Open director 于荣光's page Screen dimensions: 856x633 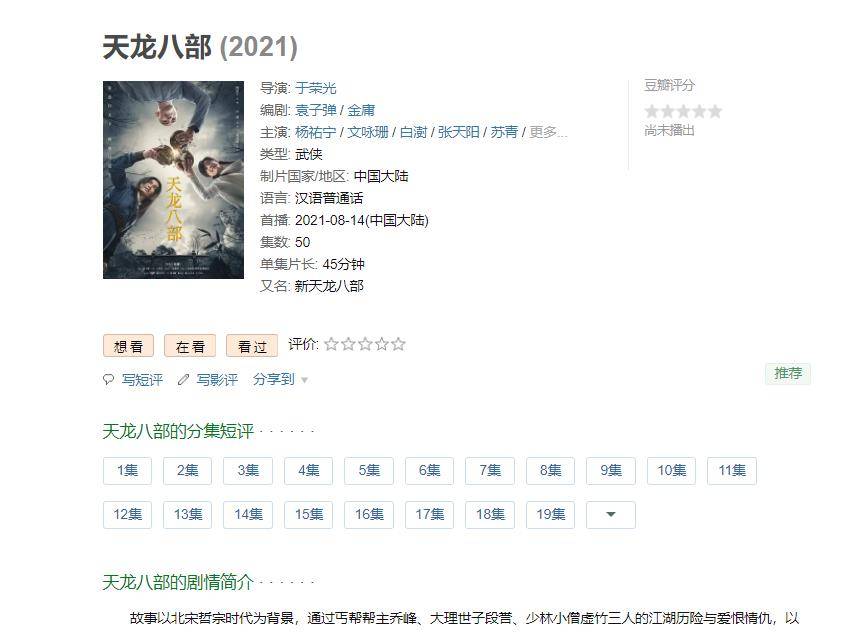[x=316, y=88]
